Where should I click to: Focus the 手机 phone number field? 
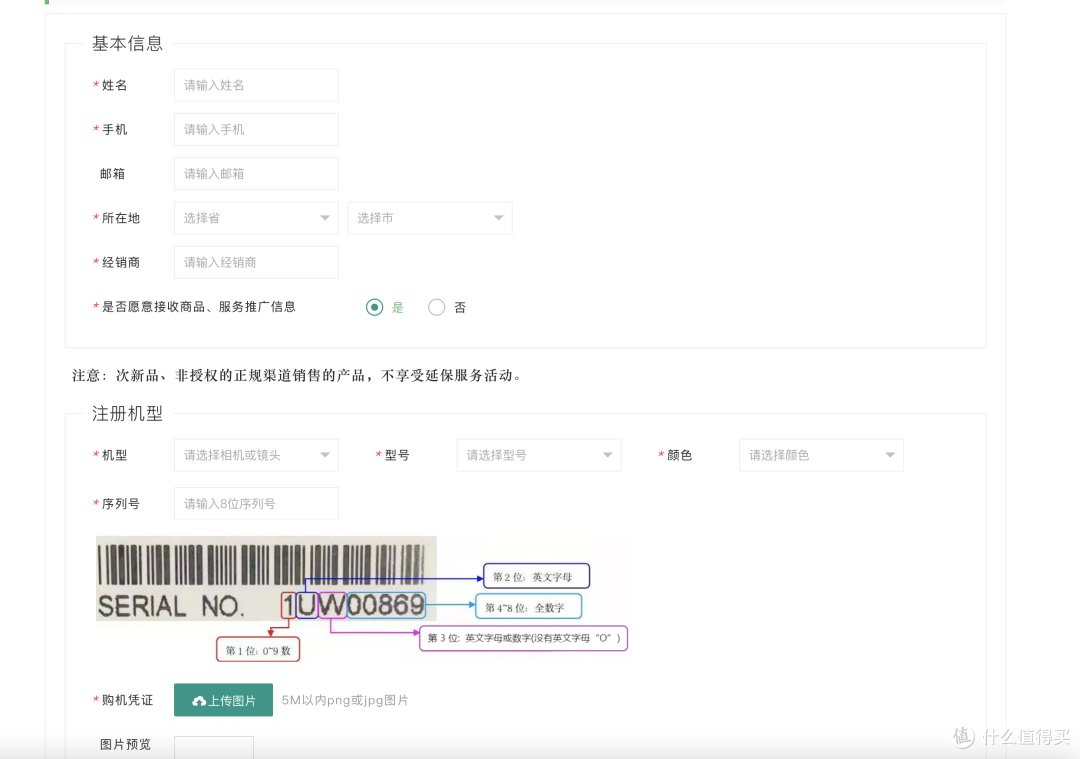[256, 129]
